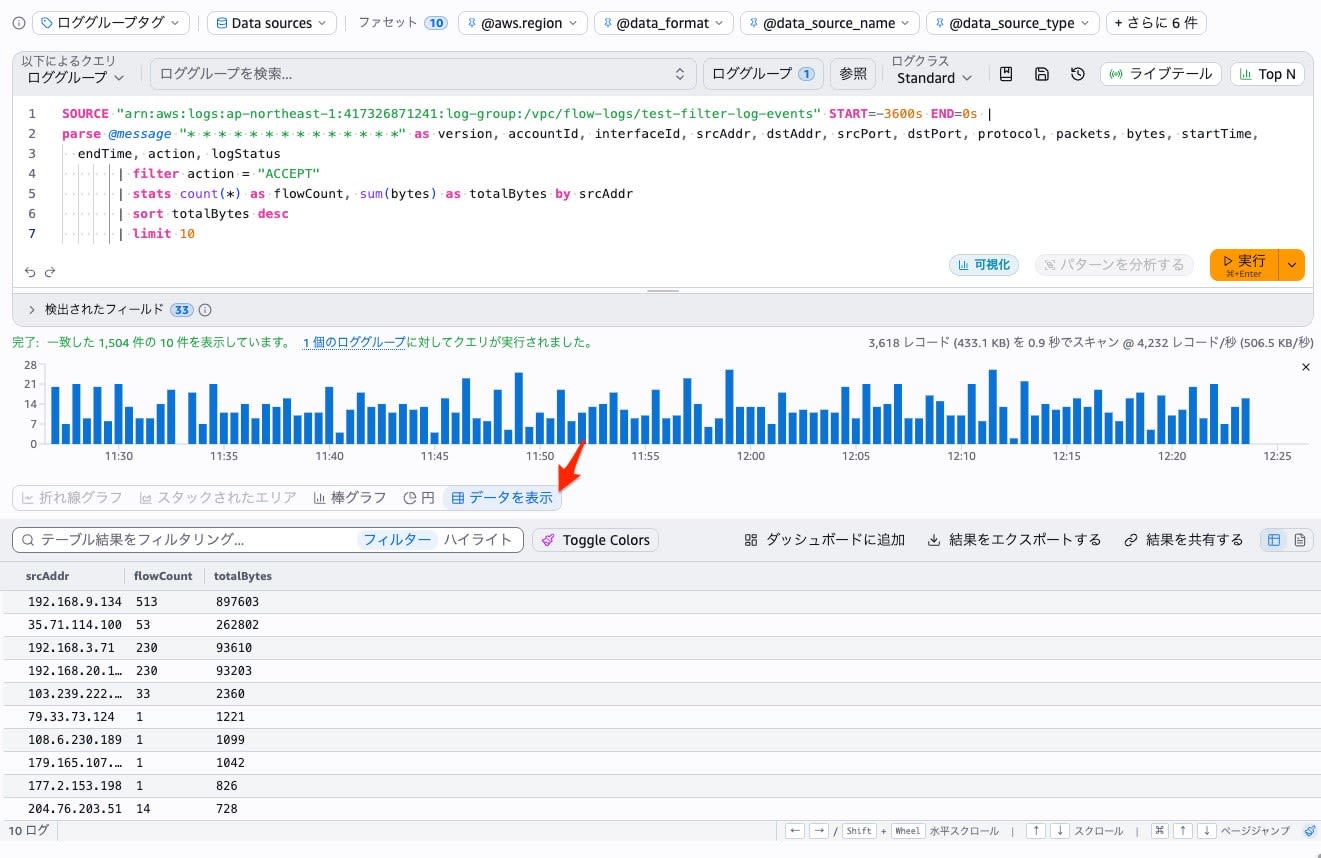Select the データを表示 tab

point(502,498)
